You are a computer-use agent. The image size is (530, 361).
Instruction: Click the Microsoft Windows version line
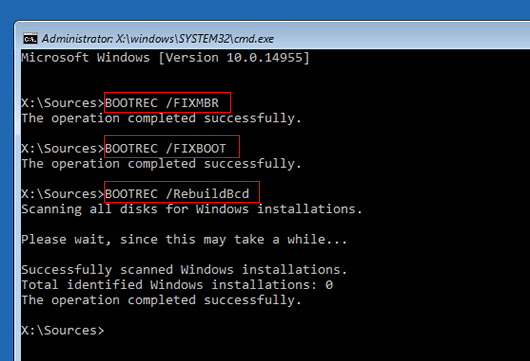[165, 57]
